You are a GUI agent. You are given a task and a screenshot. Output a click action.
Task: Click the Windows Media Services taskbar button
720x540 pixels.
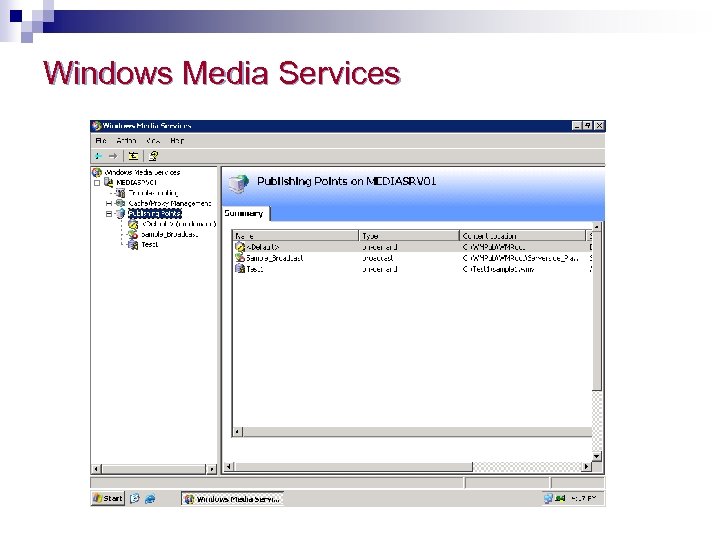tap(232, 499)
